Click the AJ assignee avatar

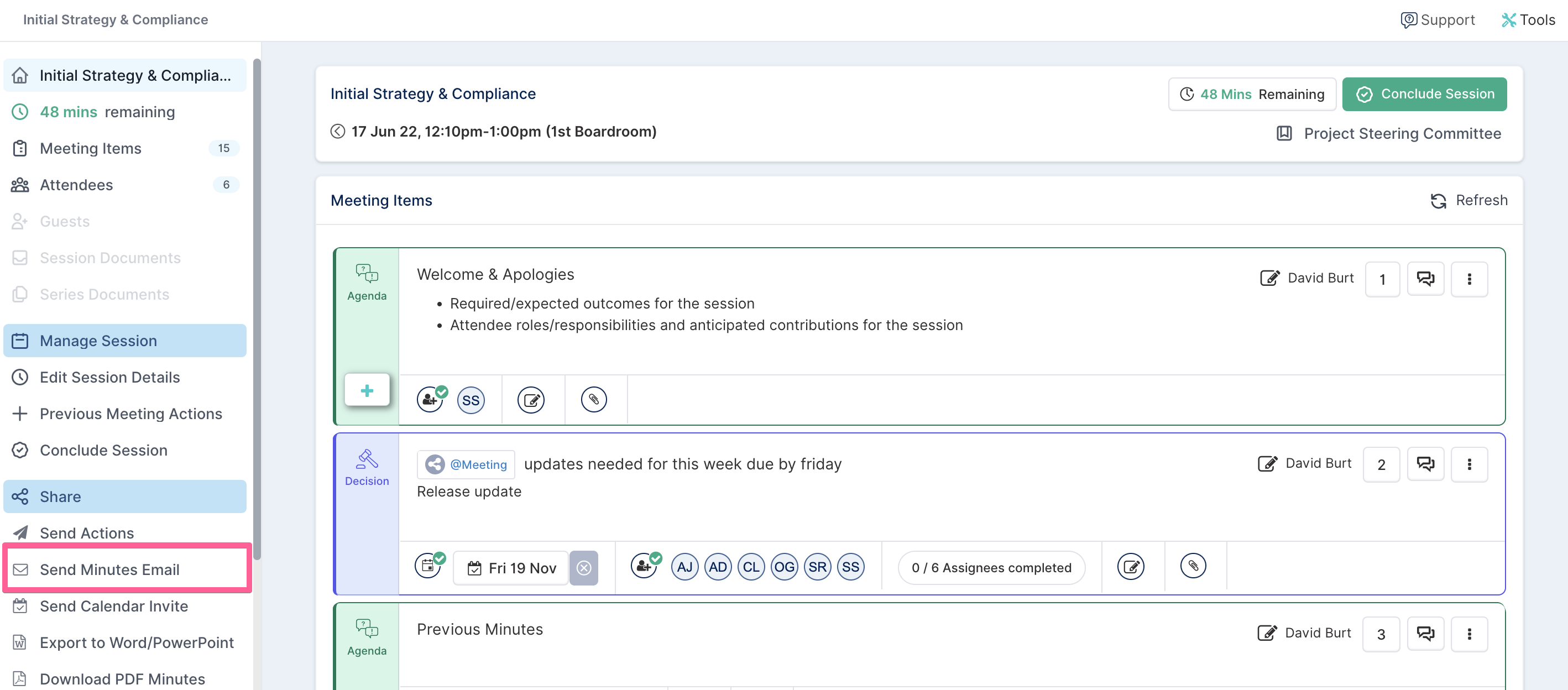685,567
